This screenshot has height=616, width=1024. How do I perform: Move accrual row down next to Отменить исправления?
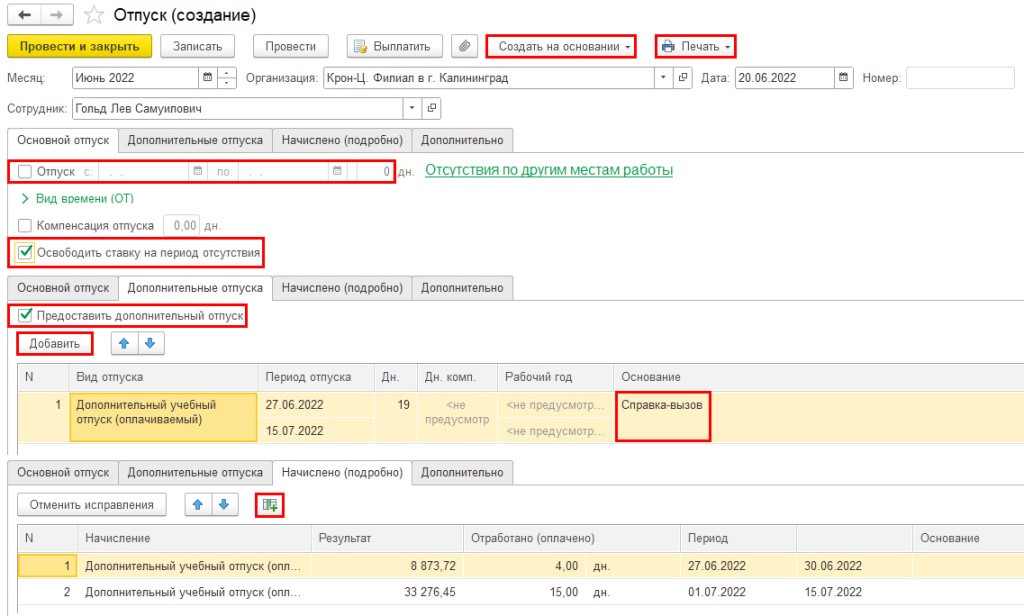(224, 504)
